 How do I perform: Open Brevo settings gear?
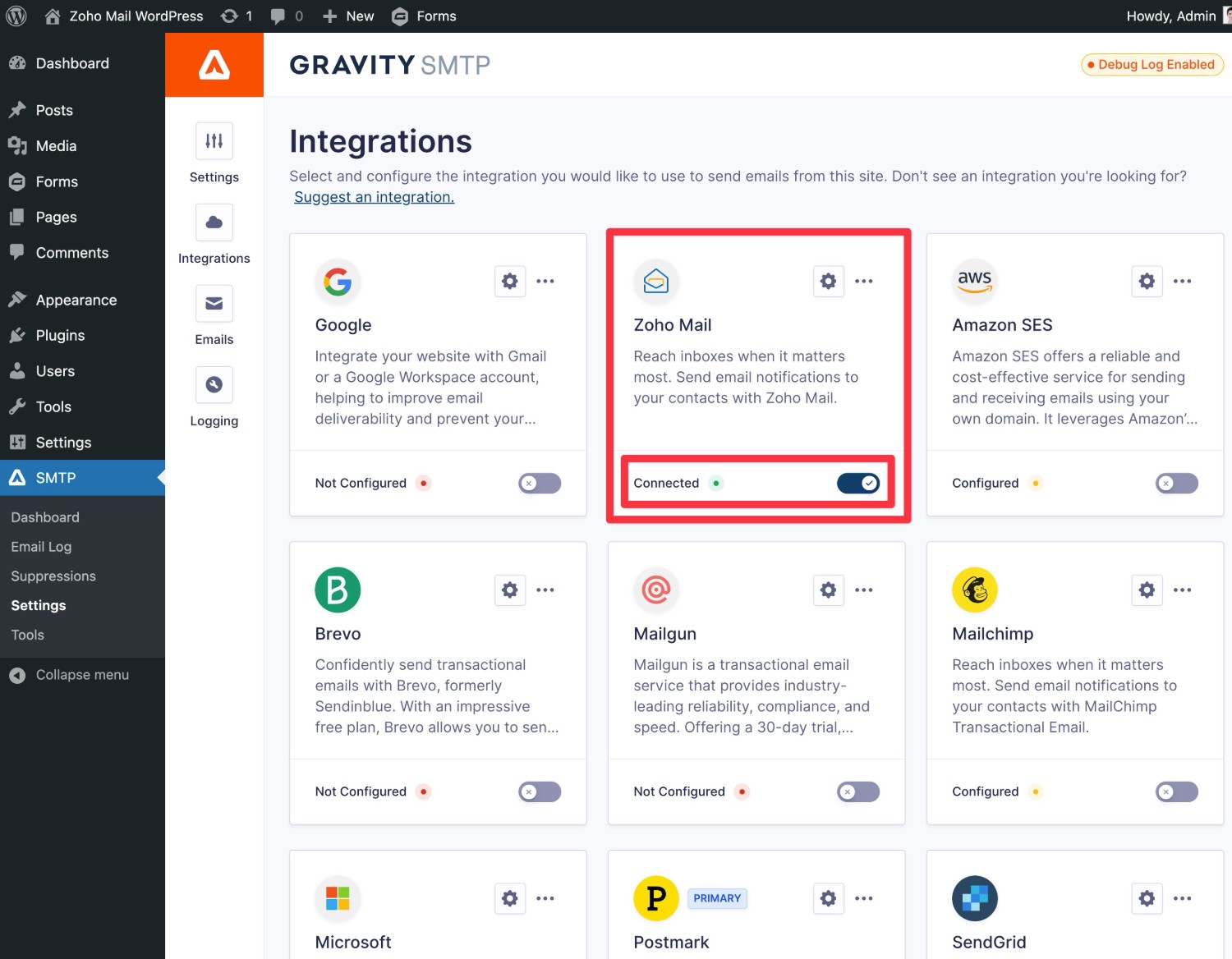point(510,590)
